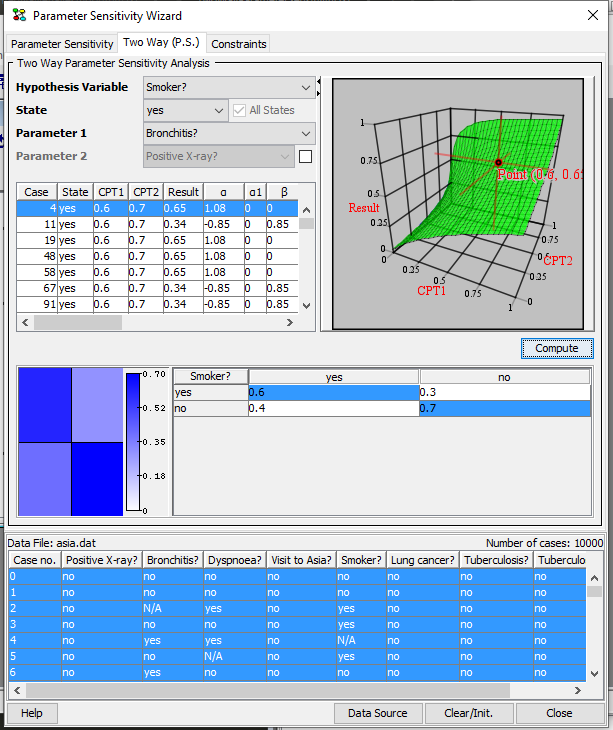Click the Compute button
Viewport: 613px width, 730px height.
click(x=557, y=348)
